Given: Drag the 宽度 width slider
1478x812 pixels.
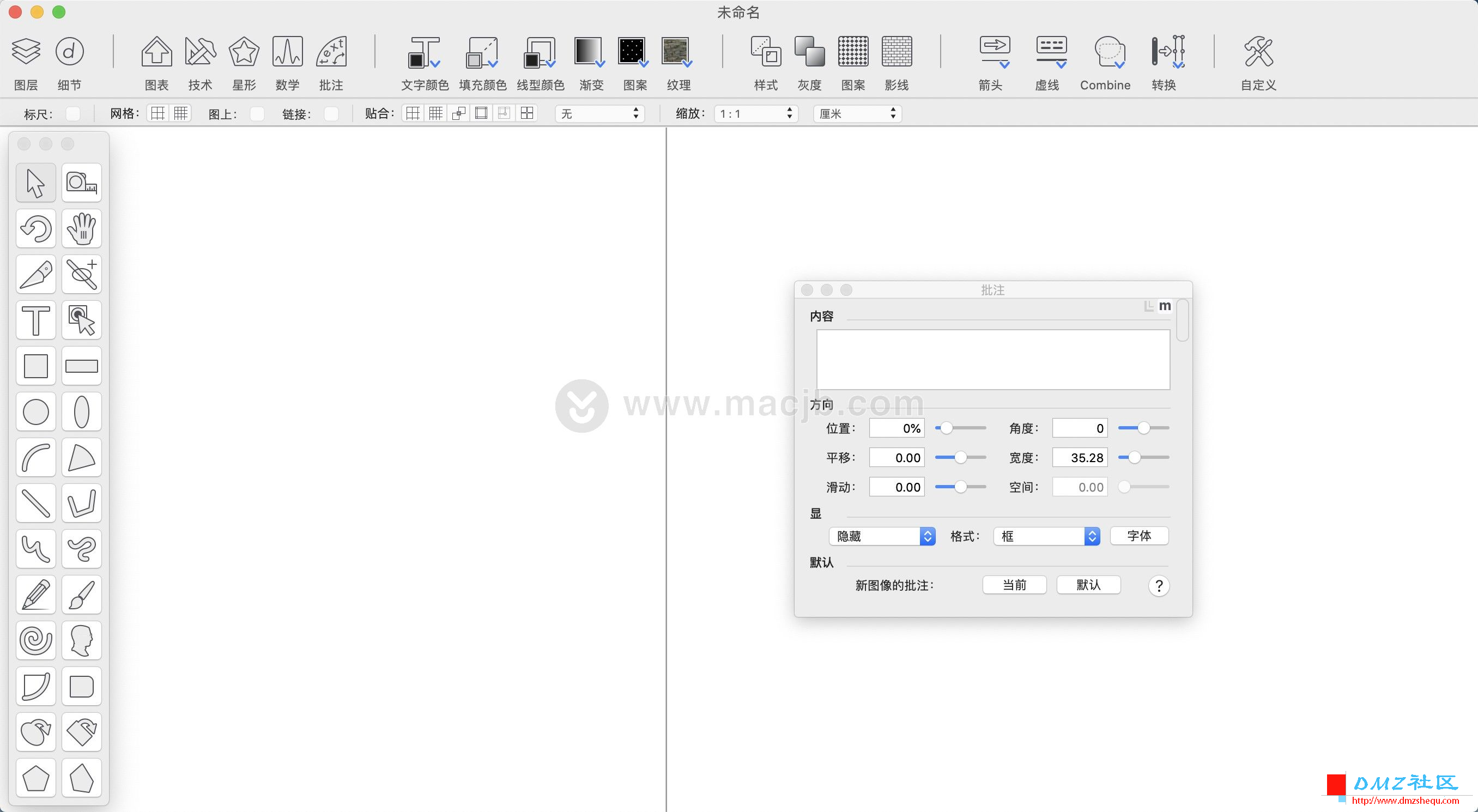Looking at the screenshot, I should [x=1131, y=457].
